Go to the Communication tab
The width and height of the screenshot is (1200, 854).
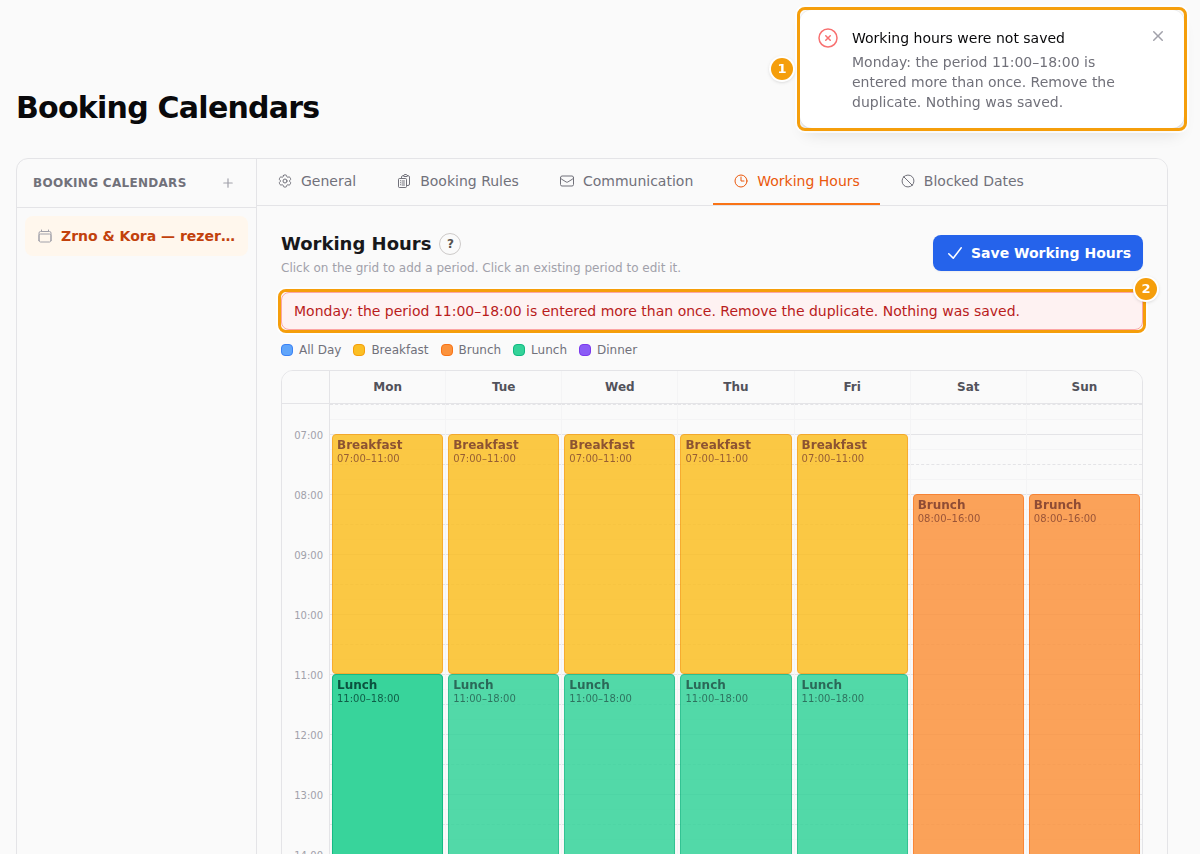[626, 181]
